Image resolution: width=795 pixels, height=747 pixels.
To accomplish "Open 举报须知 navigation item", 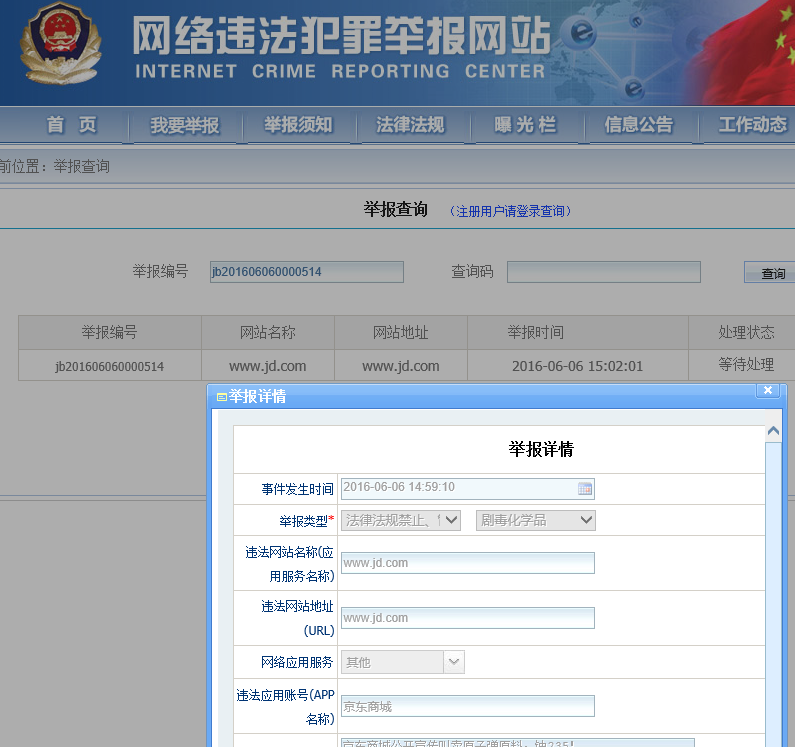I will click(298, 125).
